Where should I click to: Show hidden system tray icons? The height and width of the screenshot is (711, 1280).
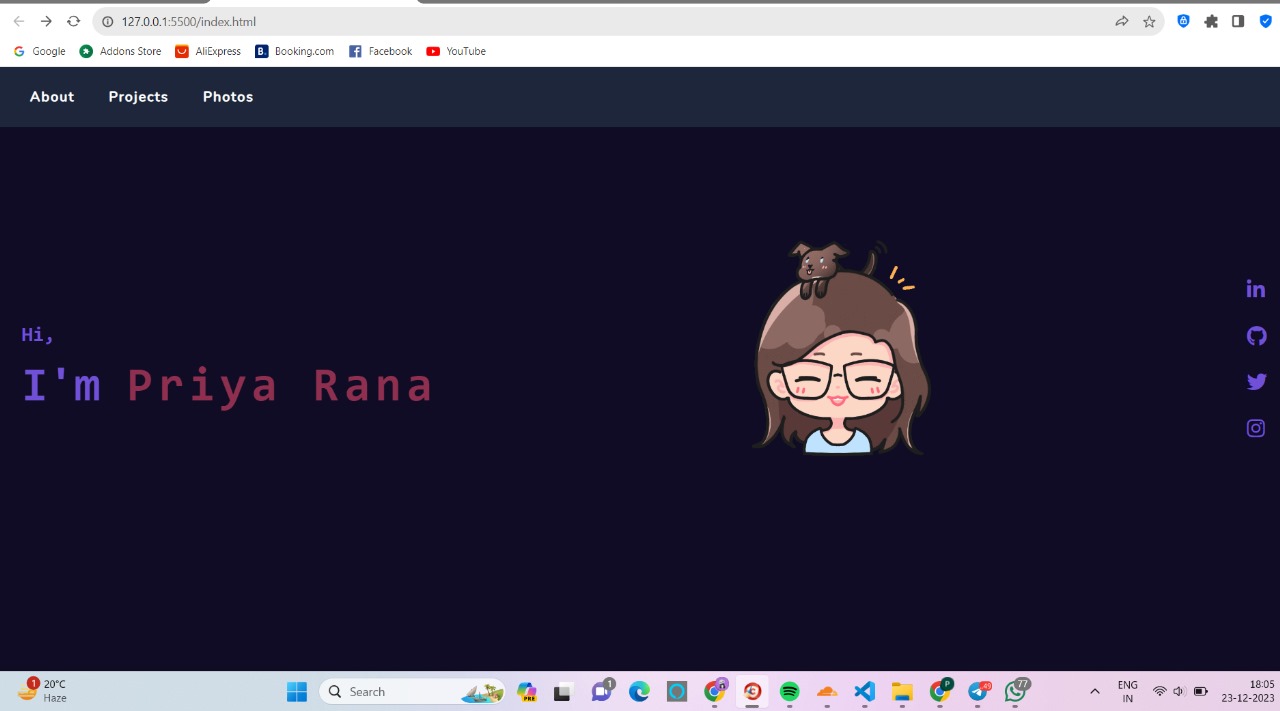[1094, 691]
